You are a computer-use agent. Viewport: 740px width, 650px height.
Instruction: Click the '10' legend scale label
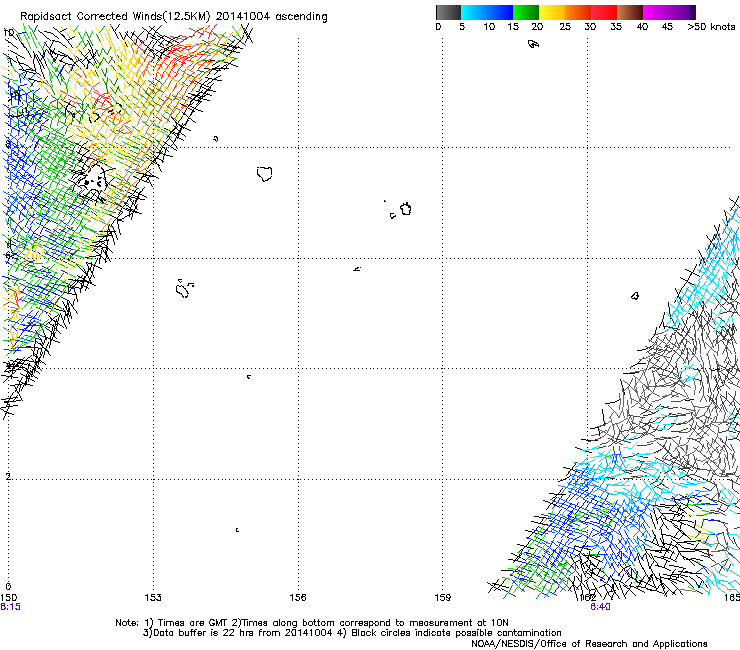[x=489, y=27]
